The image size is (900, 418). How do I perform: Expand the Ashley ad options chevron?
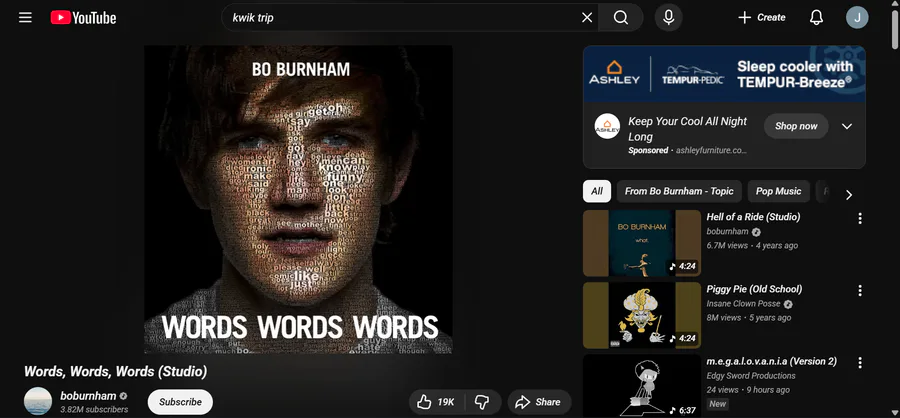(x=847, y=126)
